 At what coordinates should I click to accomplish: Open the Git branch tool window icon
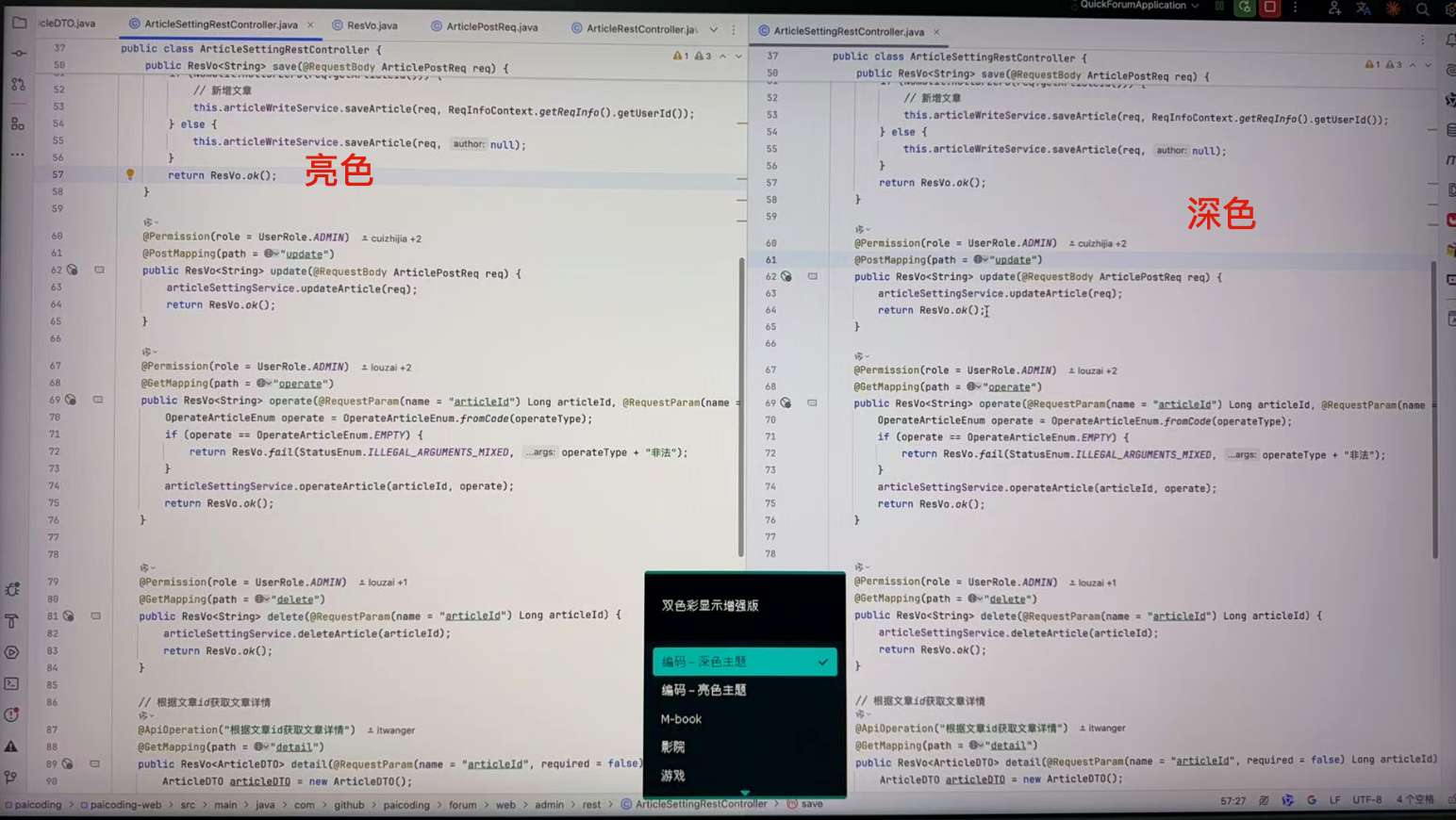pyautogui.click(x=11, y=777)
